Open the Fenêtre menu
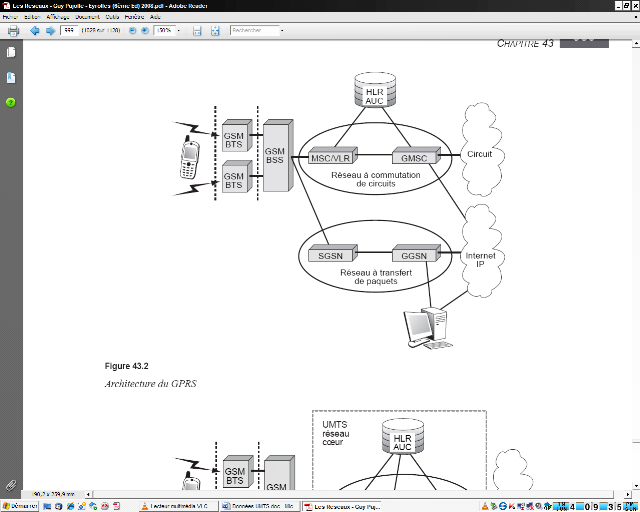The image size is (640, 512). 134,17
